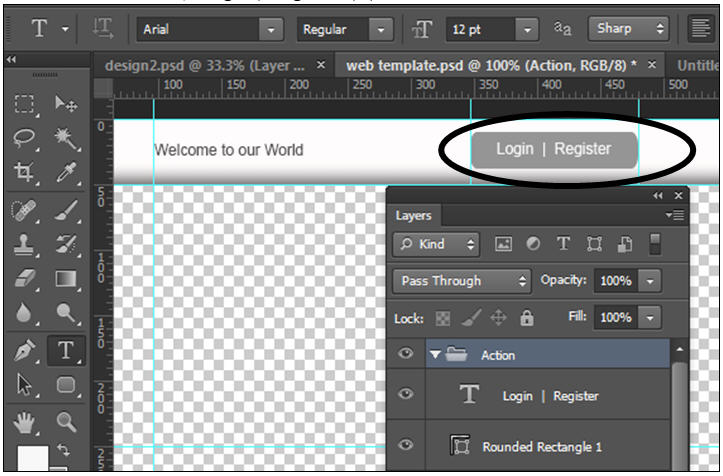This screenshot has width=723, height=476.
Task: Switch to the Untitled document tab
Action: (697, 65)
